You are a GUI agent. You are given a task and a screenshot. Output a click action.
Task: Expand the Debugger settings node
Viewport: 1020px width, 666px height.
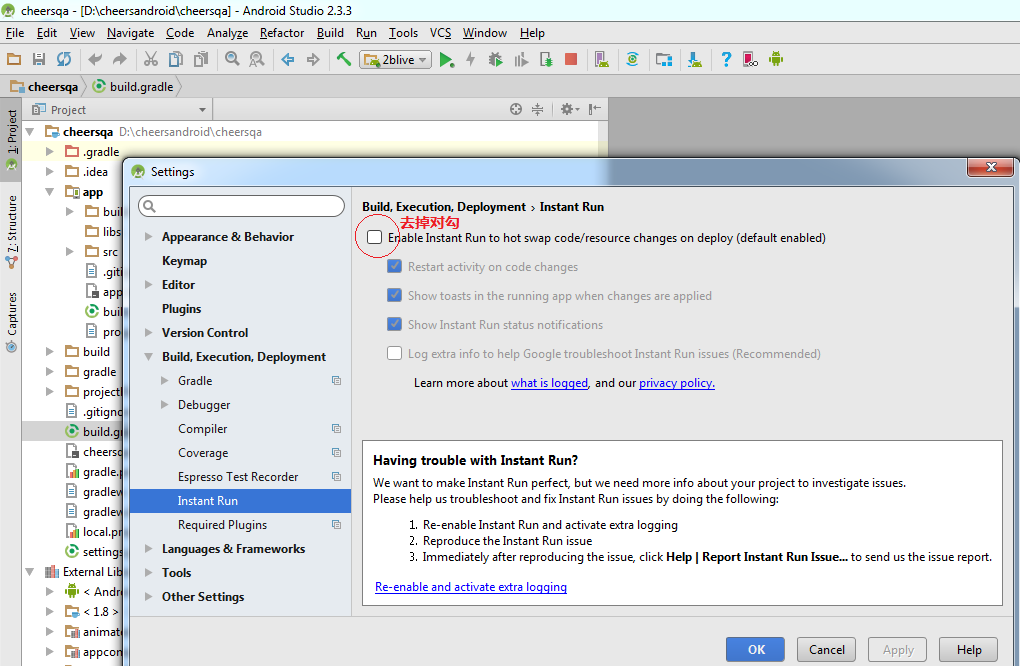tap(165, 405)
